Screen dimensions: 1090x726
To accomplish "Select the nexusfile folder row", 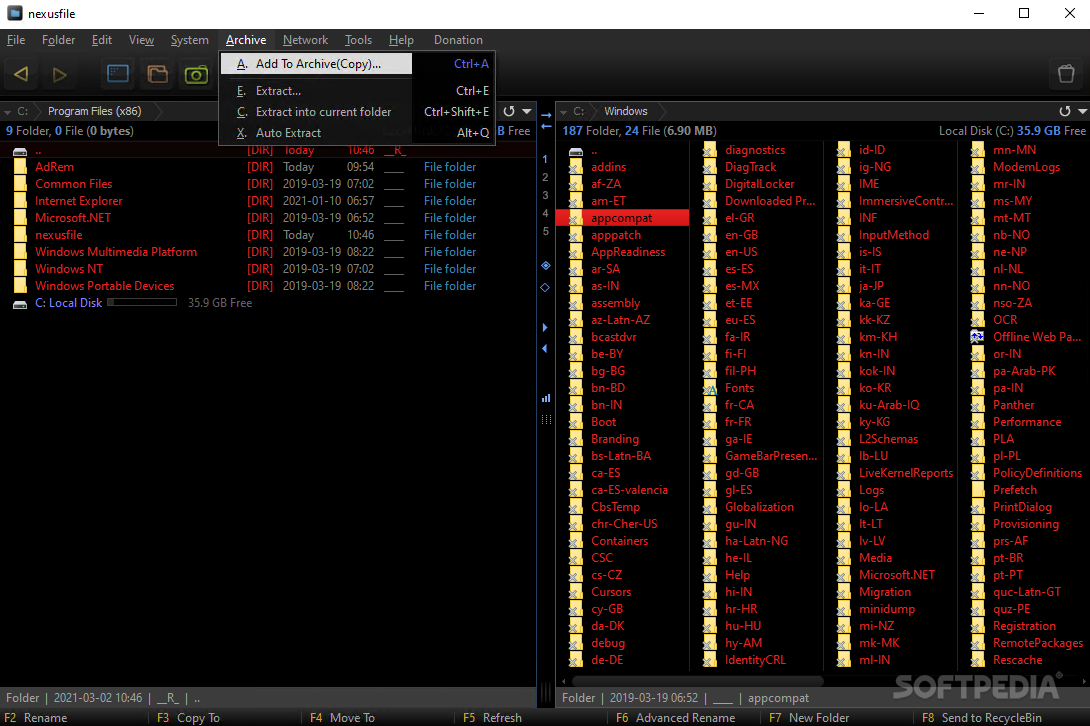I will pyautogui.click(x=268, y=235).
